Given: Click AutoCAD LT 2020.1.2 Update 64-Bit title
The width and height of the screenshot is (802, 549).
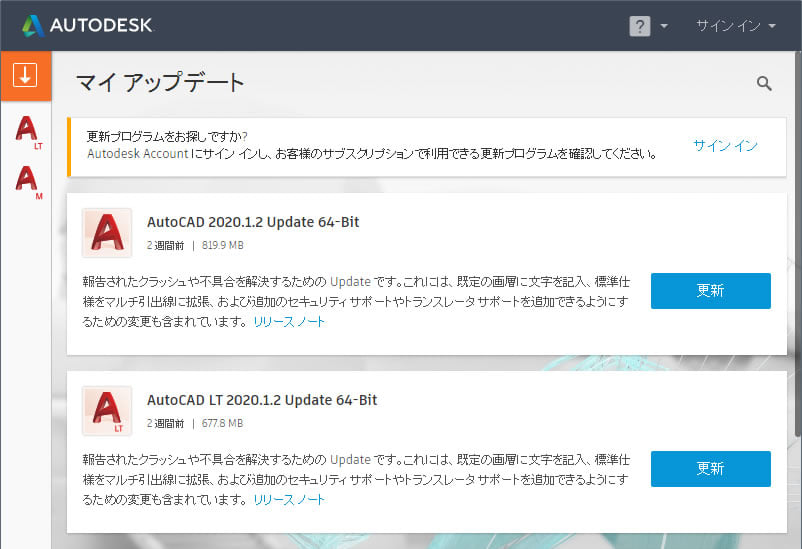Looking at the screenshot, I should [x=262, y=400].
